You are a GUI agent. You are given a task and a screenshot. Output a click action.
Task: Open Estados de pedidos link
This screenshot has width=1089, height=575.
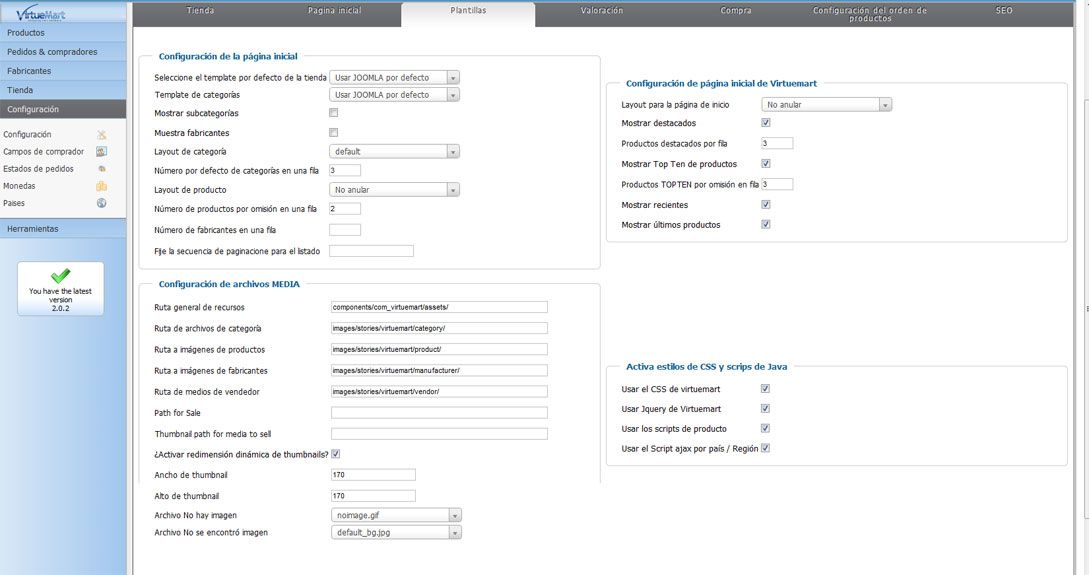pos(38,169)
